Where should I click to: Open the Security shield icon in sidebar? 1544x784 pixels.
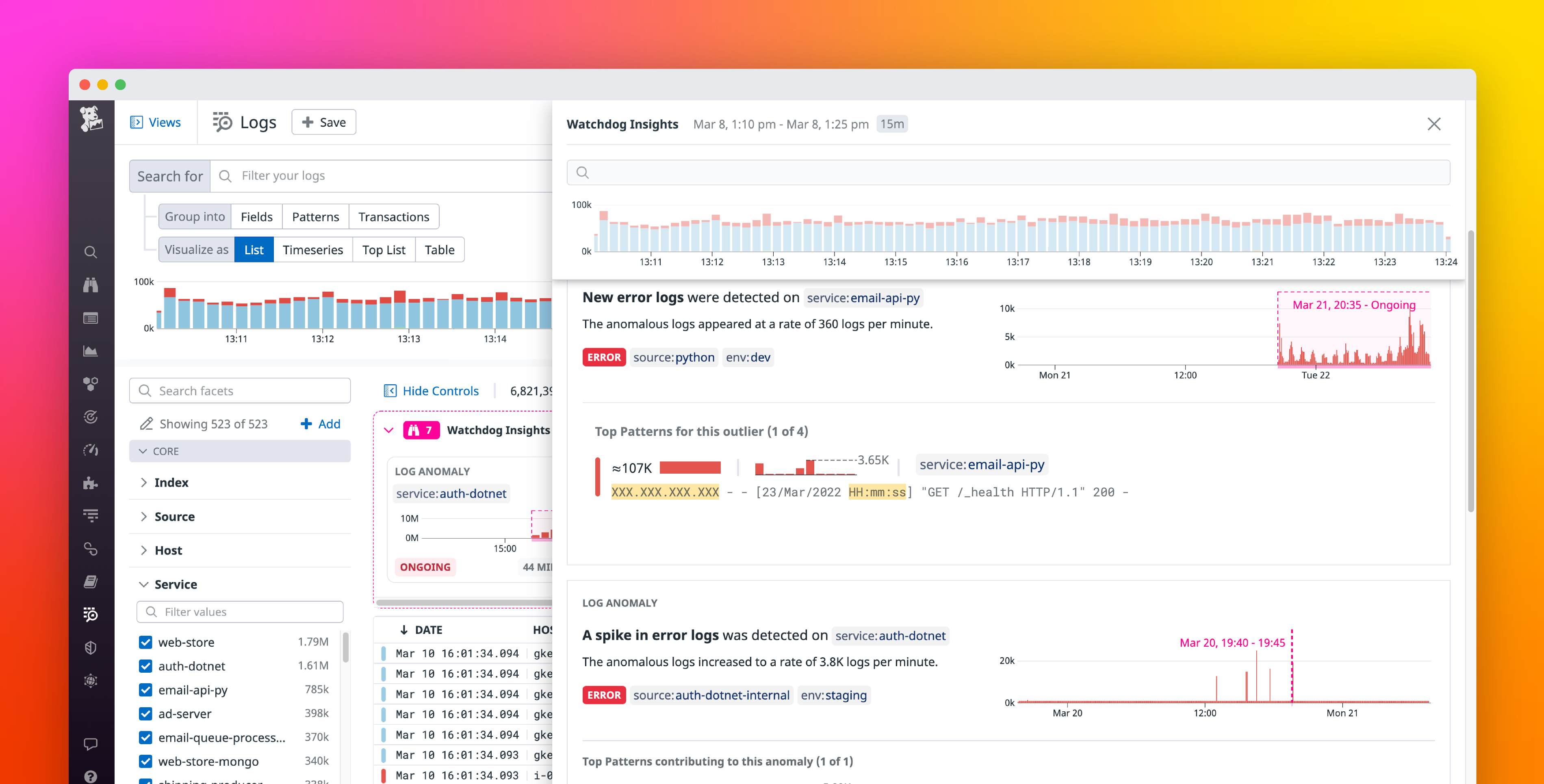point(91,648)
